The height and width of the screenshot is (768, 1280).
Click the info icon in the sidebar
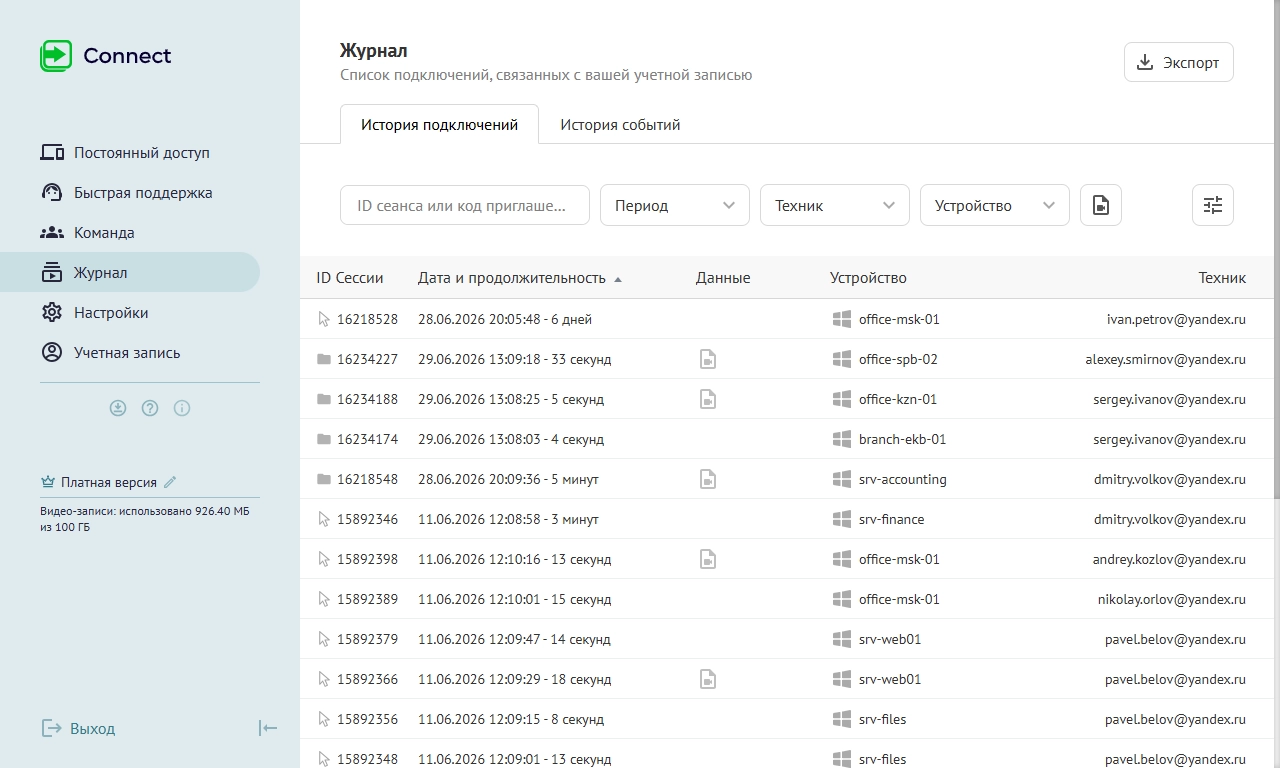pos(182,408)
